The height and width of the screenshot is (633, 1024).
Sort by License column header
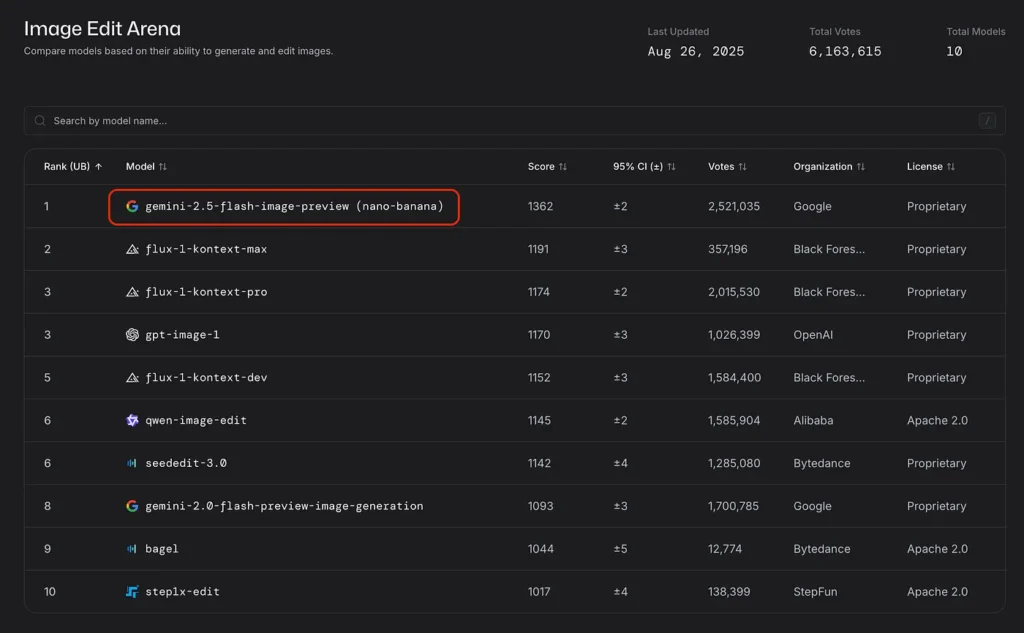(931, 167)
